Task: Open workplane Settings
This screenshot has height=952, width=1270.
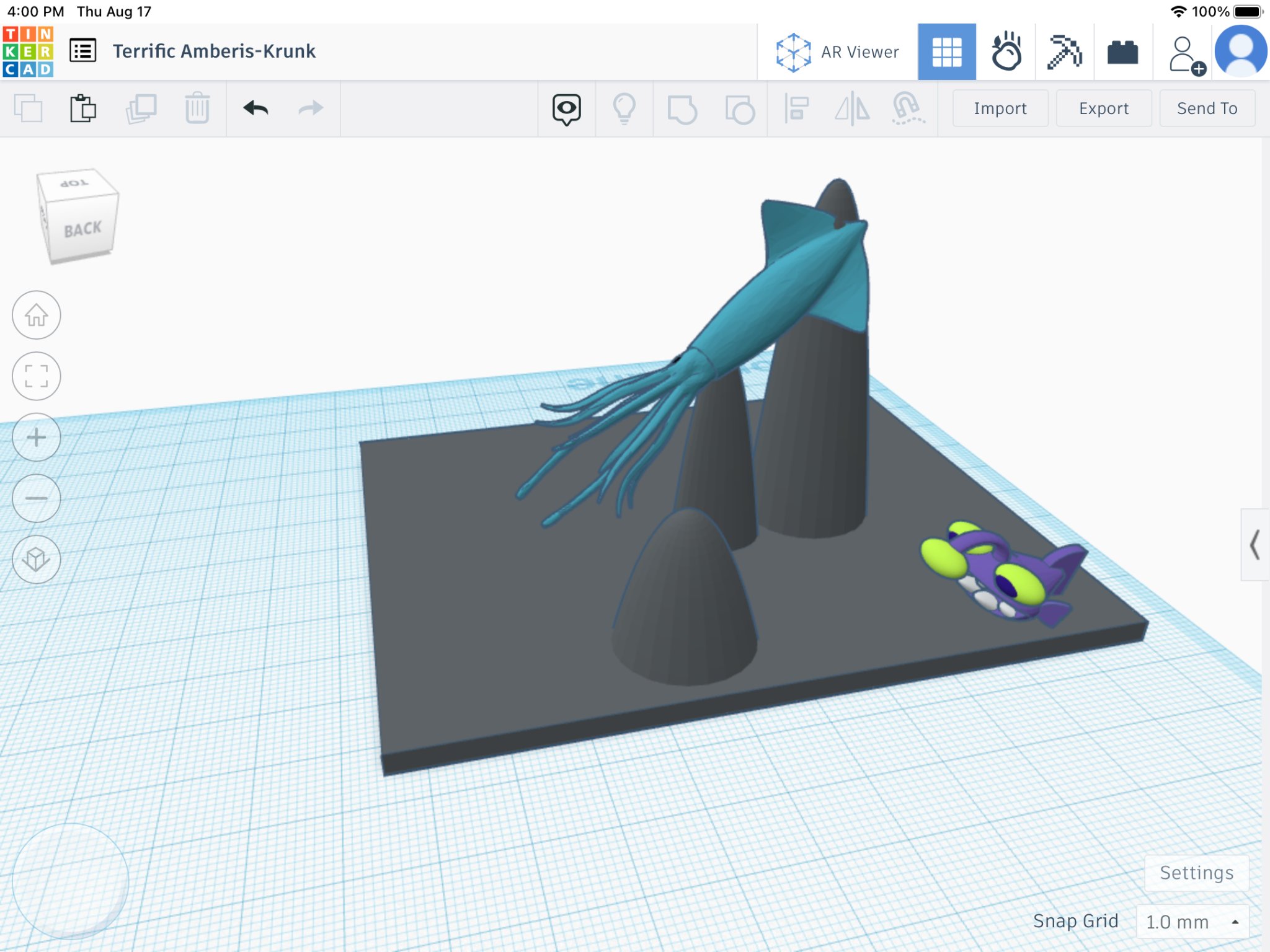Action: [x=1196, y=873]
